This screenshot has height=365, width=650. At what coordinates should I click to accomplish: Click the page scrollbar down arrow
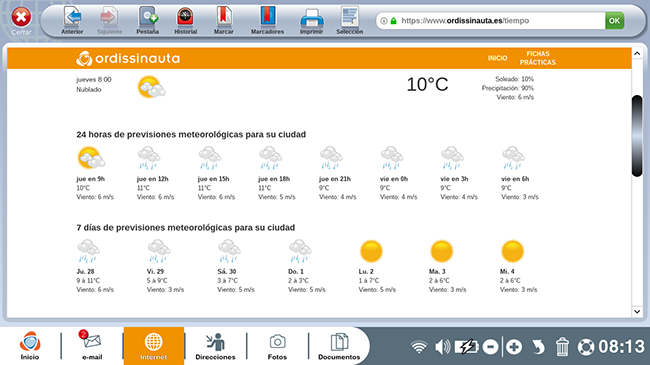[x=637, y=311]
